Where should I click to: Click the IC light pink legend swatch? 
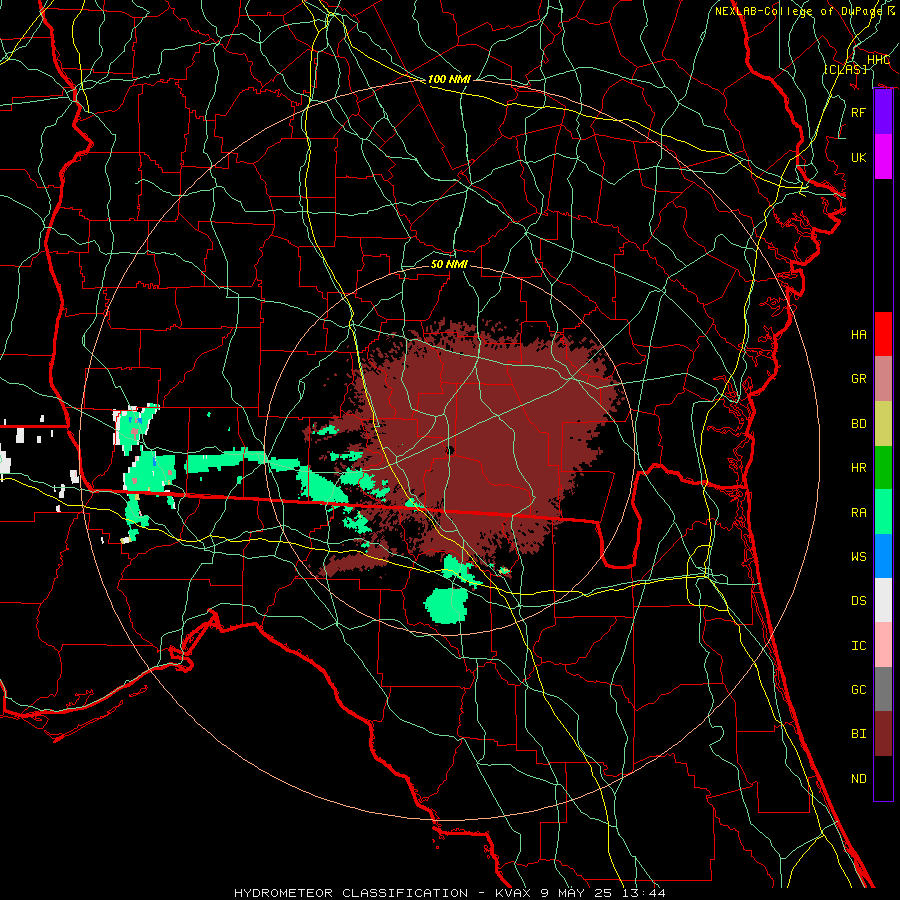(882, 645)
